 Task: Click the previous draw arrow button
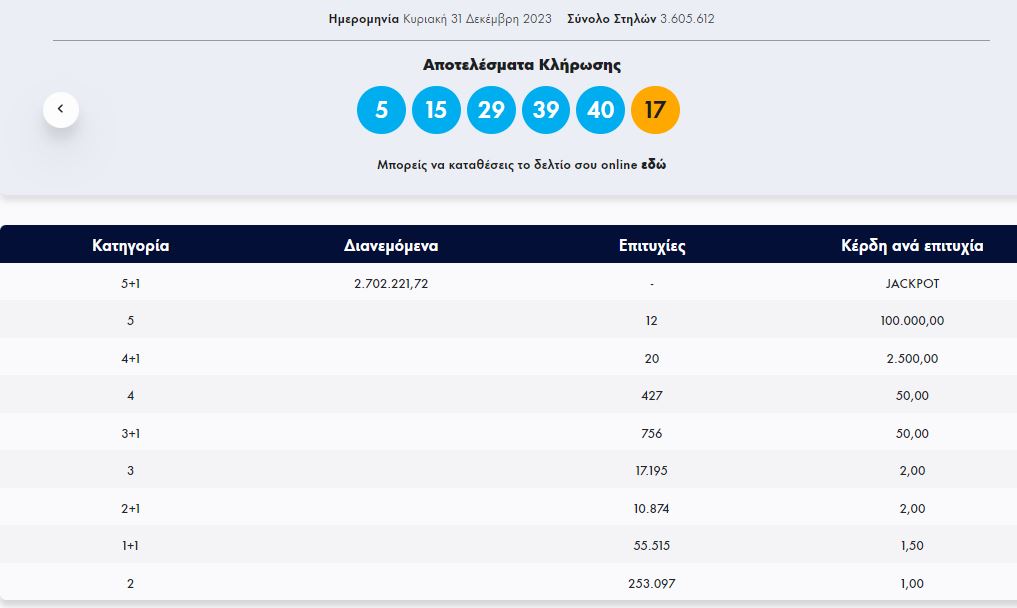pyautogui.click(x=61, y=109)
